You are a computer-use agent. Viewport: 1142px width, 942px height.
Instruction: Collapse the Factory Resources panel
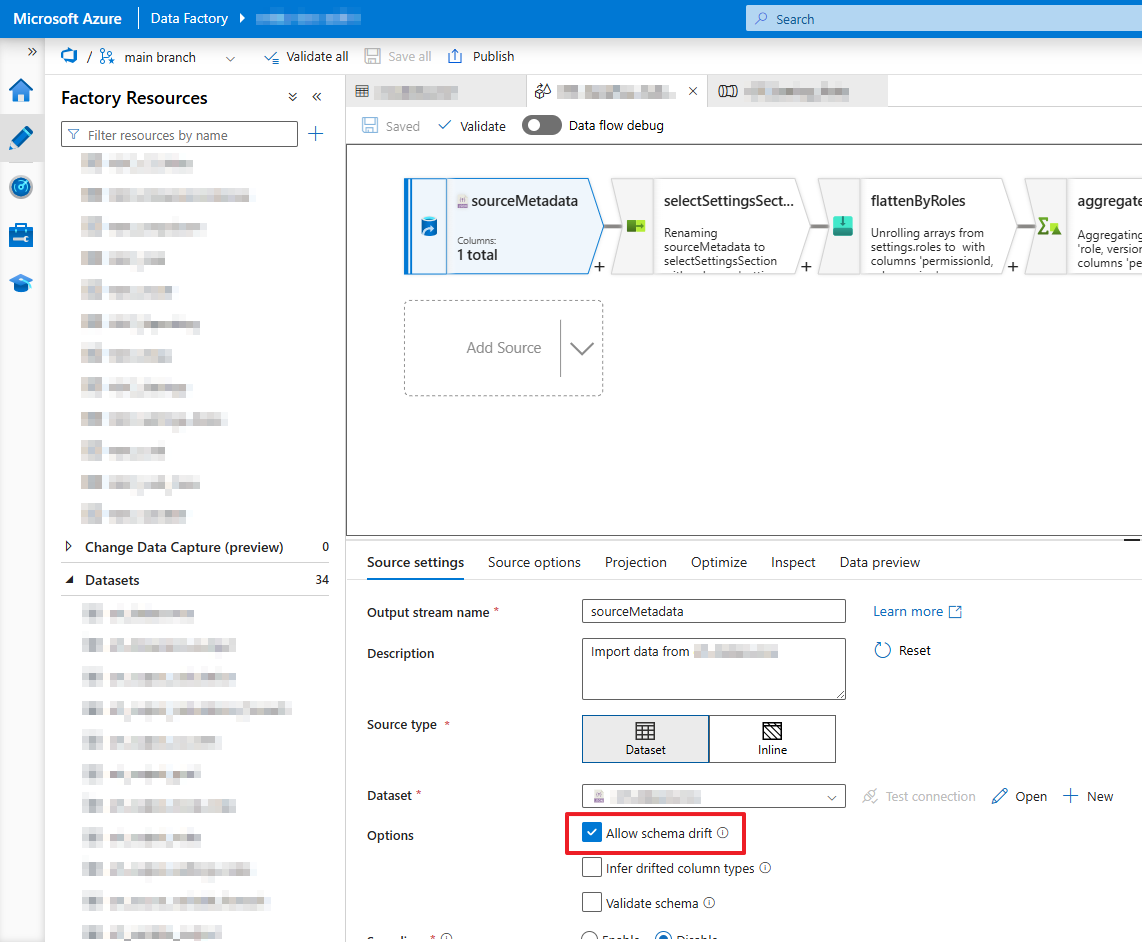(317, 97)
